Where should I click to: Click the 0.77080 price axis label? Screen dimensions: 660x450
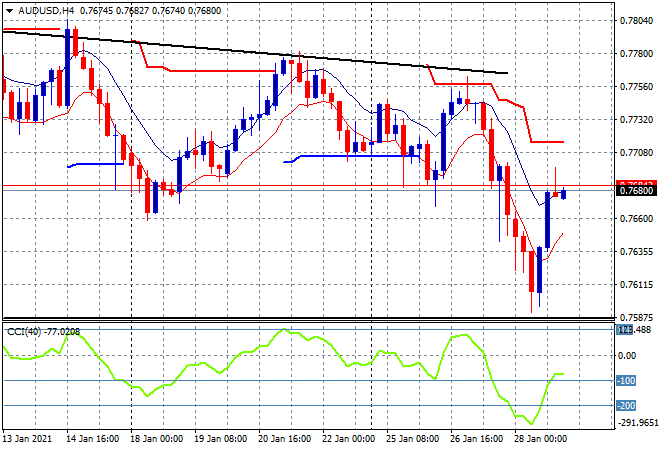pos(636,153)
